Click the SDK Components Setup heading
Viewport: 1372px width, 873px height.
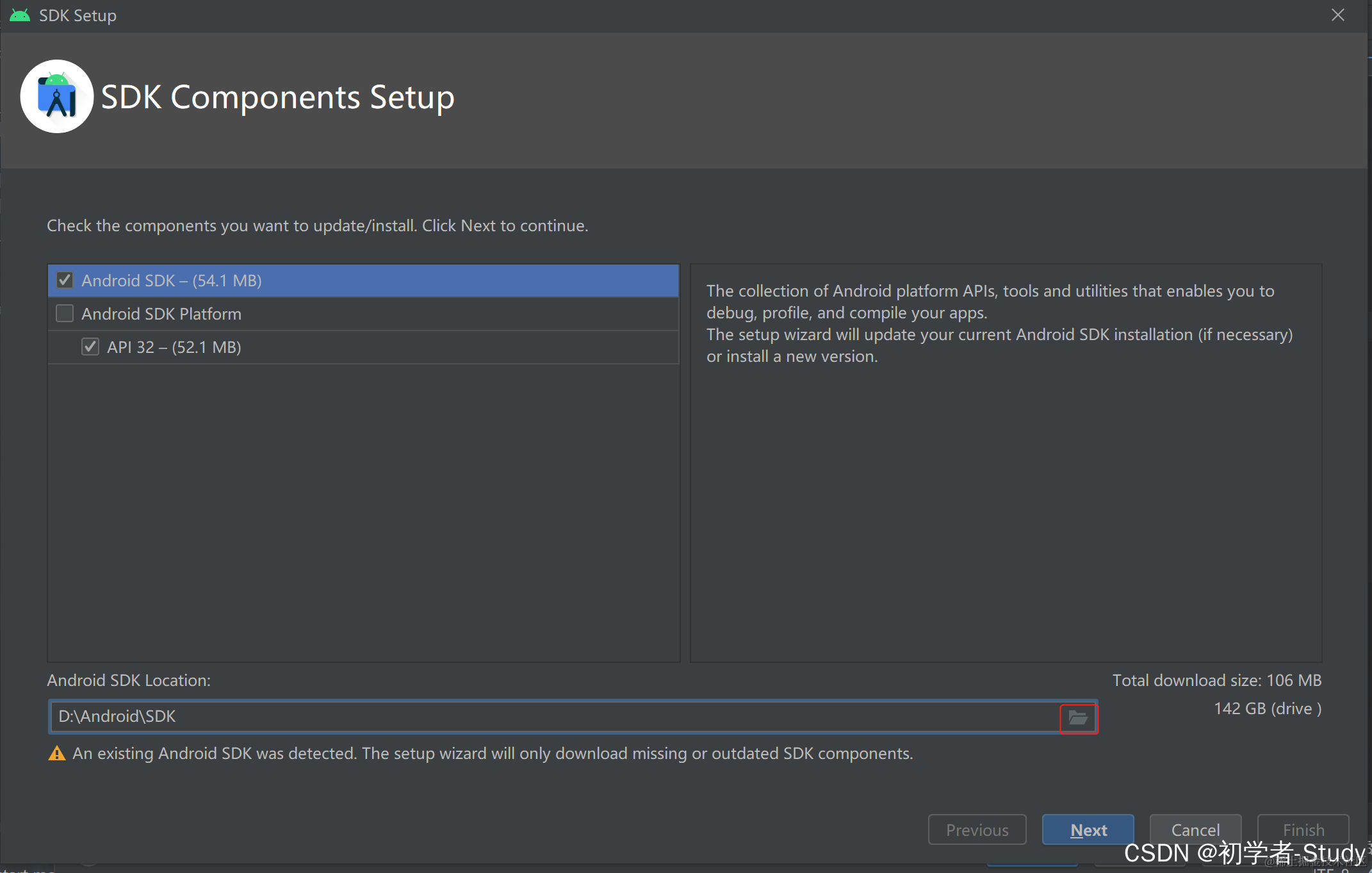278,97
